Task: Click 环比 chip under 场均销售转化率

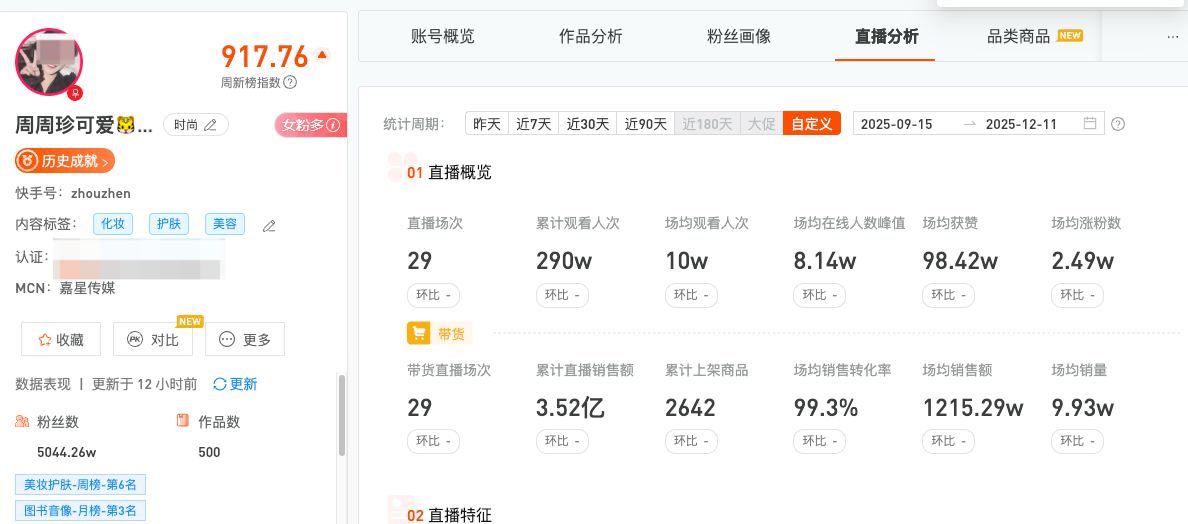Action: 820,441
